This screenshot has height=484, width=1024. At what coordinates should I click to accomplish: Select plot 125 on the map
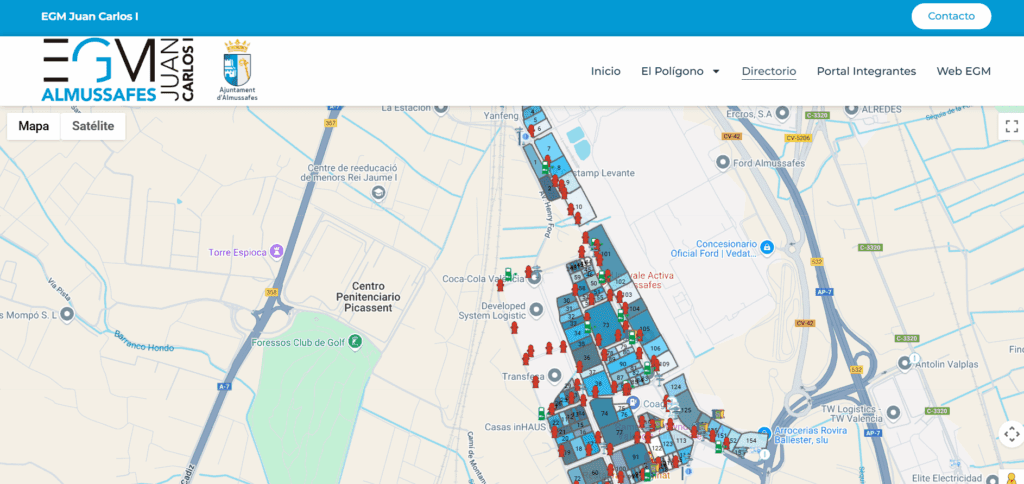click(x=687, y=410)
